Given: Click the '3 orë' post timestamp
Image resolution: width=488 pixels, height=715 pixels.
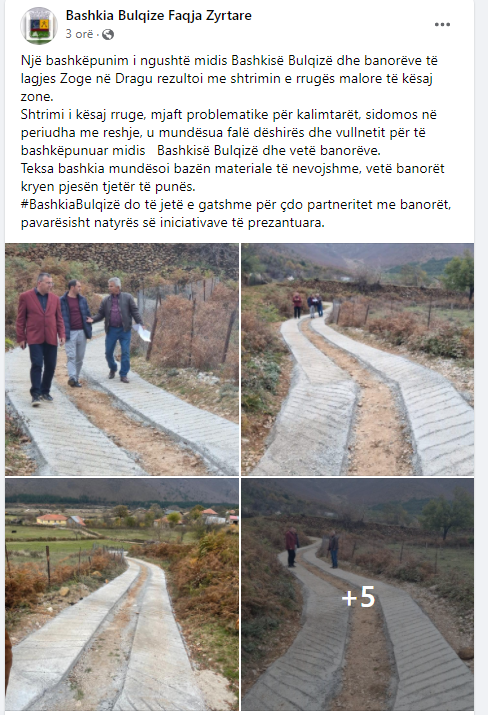Looking at the screenshot, I should coord(79,34).
